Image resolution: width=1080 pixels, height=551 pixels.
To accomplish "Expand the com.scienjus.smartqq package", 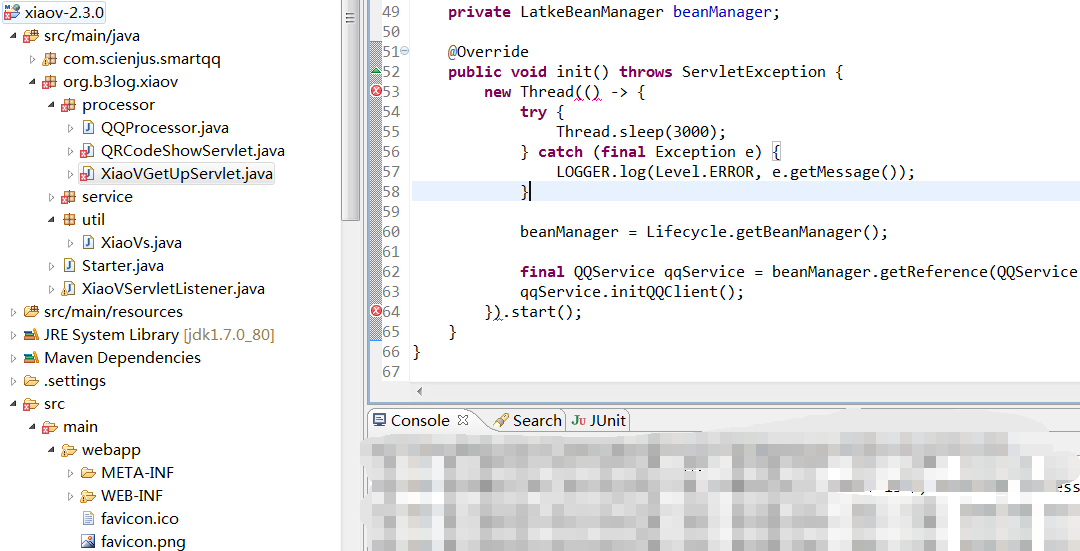I will [33, 59].
